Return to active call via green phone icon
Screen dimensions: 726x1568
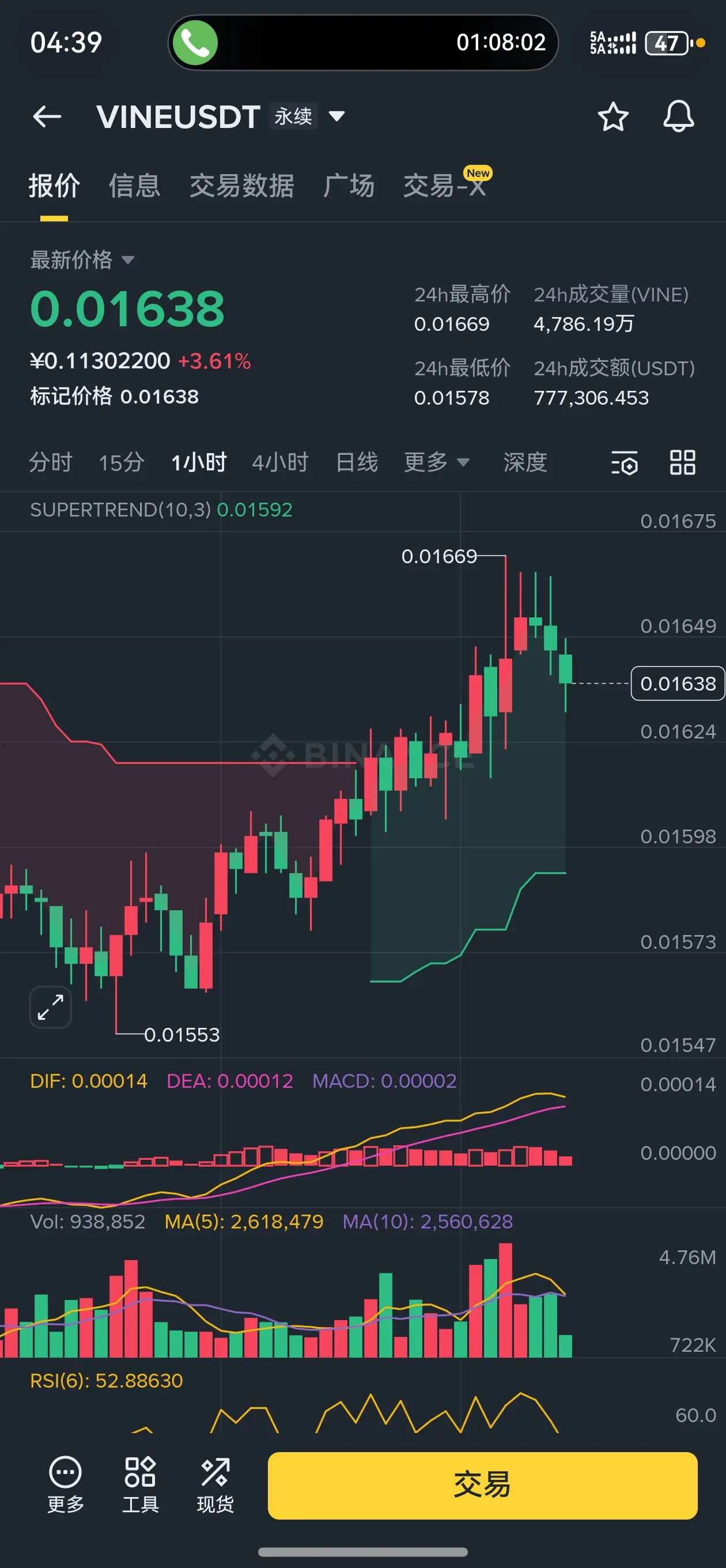click(x=195, y=43)
